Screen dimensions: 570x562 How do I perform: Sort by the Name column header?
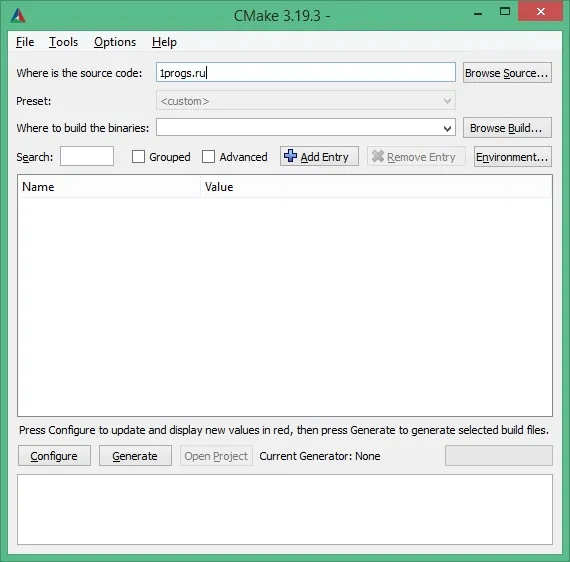pos(109,187)
